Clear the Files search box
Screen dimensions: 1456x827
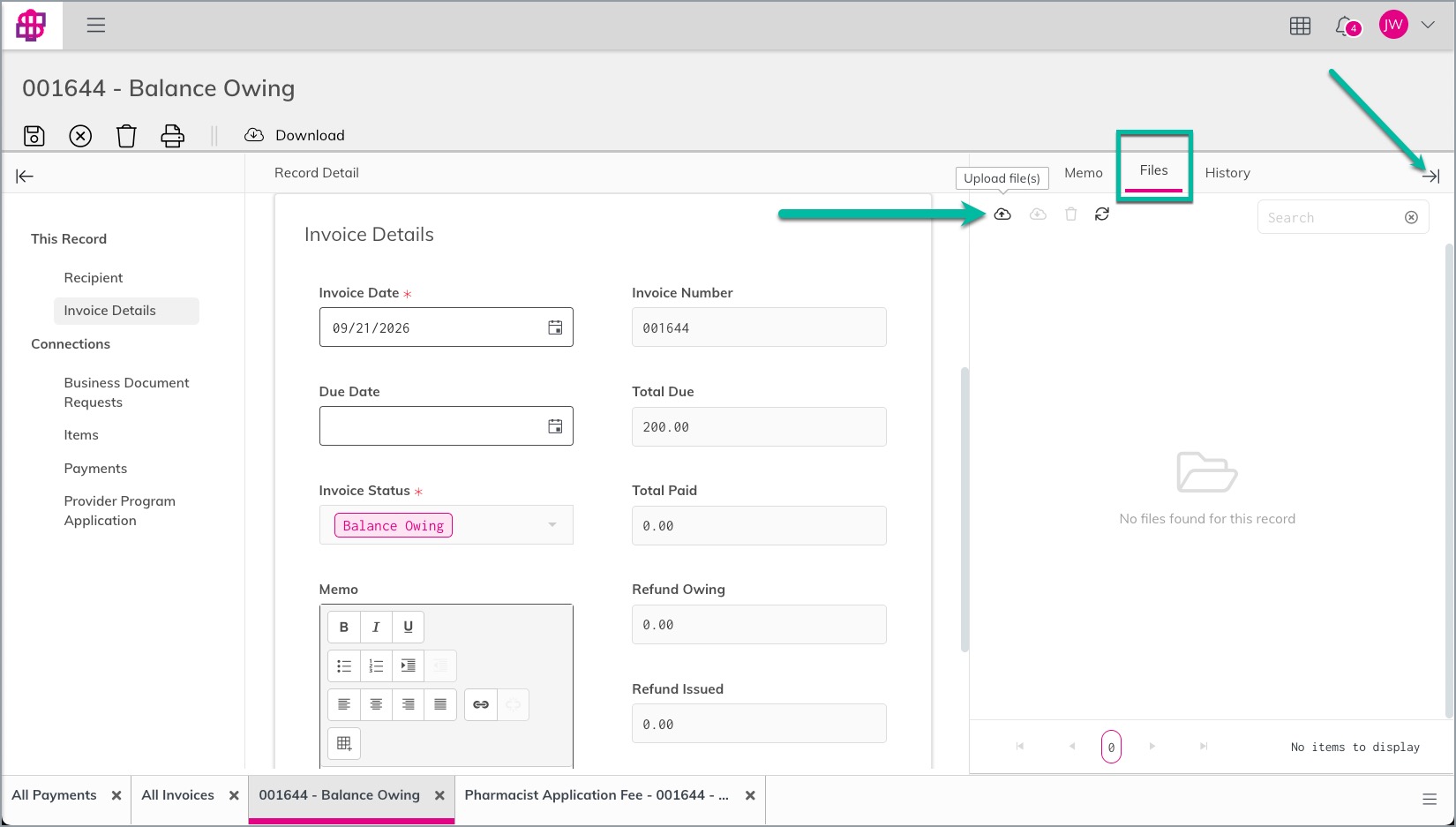tap(1411, 217)
